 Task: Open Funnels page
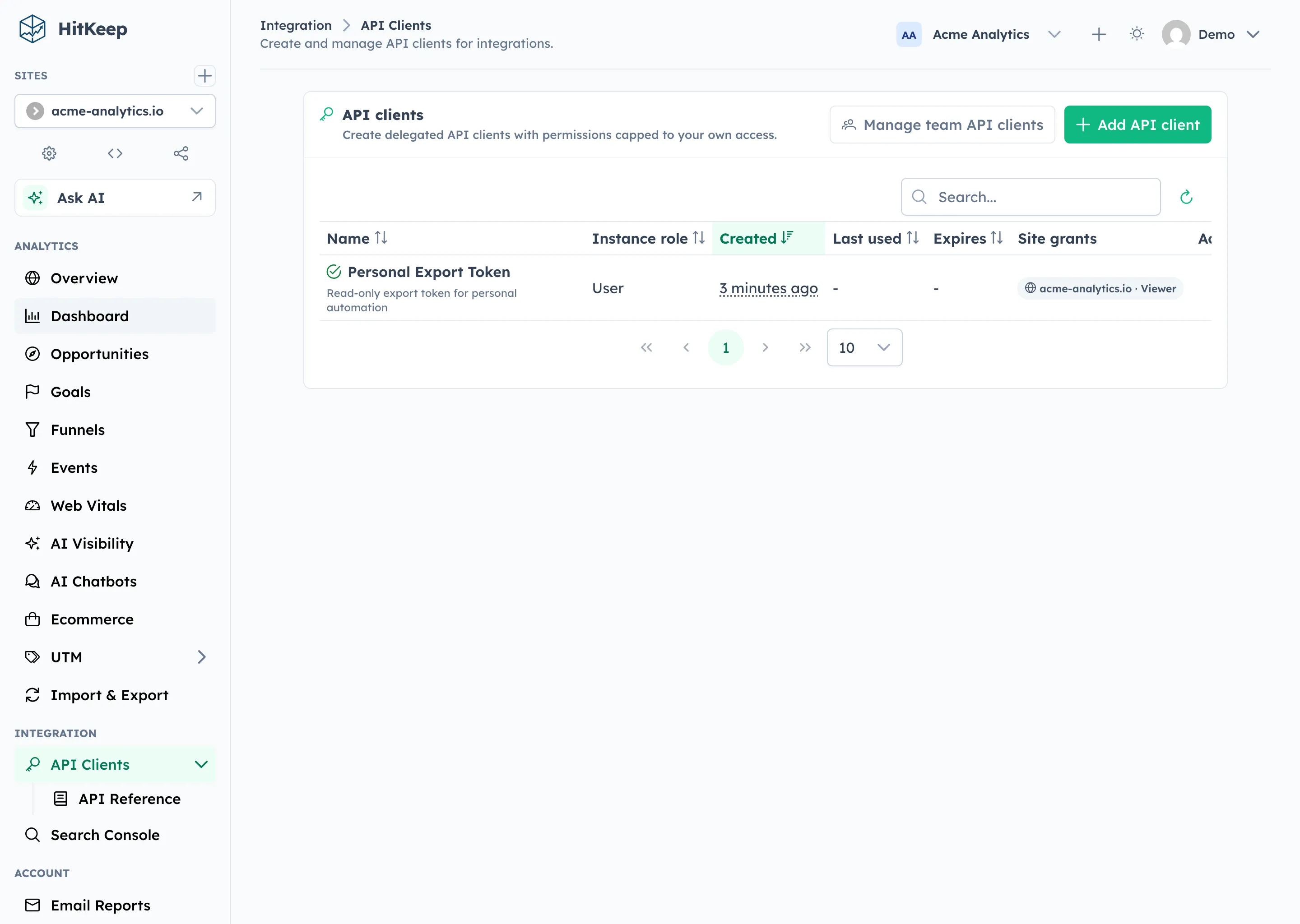pyautogui.click(x=115, y=430)
